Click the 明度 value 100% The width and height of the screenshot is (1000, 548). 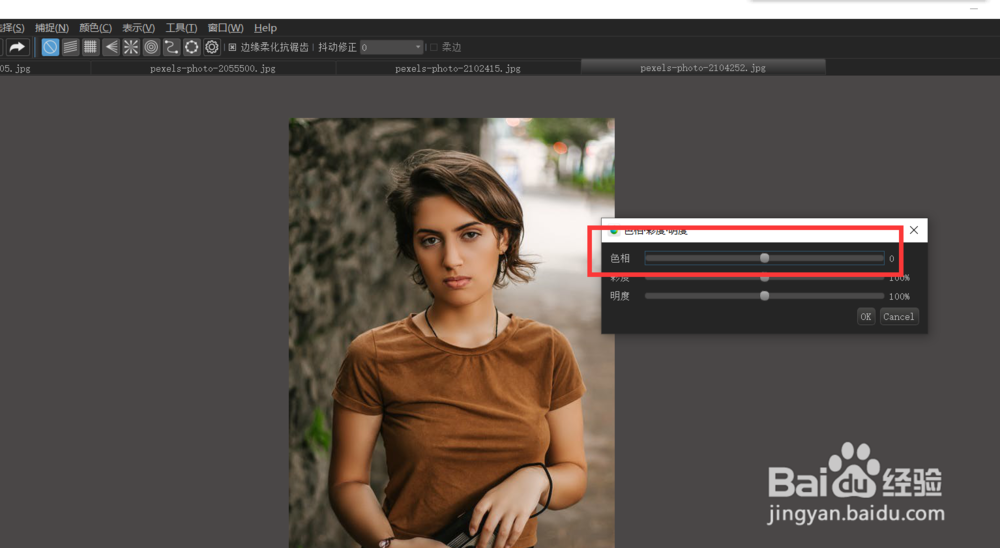899,297
